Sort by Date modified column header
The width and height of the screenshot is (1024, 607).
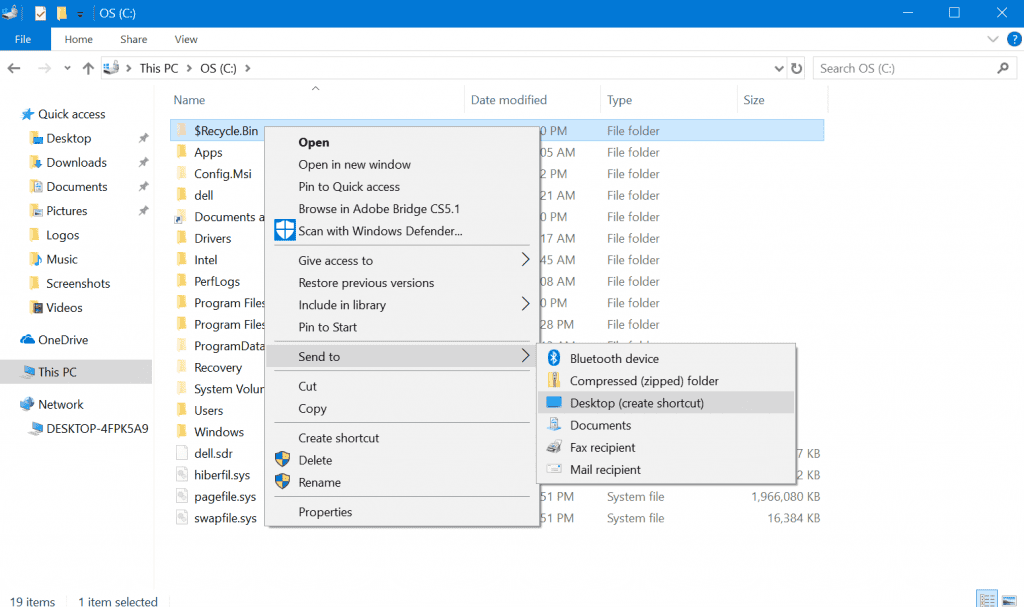click(509, 100)
